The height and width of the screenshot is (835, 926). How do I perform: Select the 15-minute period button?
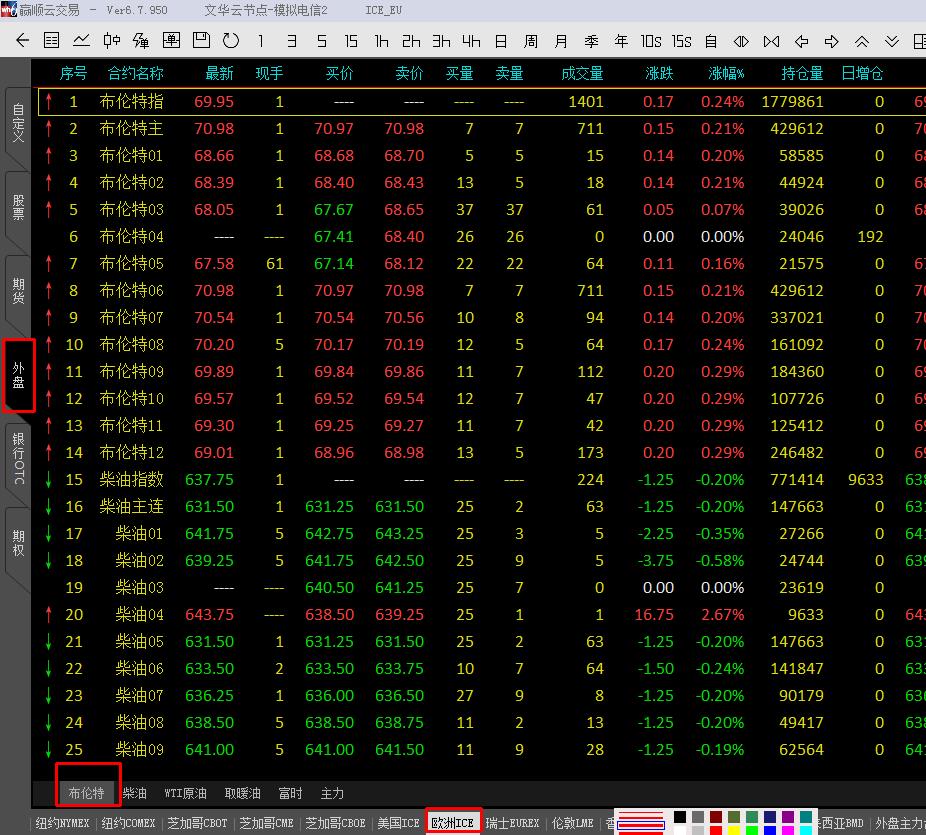point(351,41)
